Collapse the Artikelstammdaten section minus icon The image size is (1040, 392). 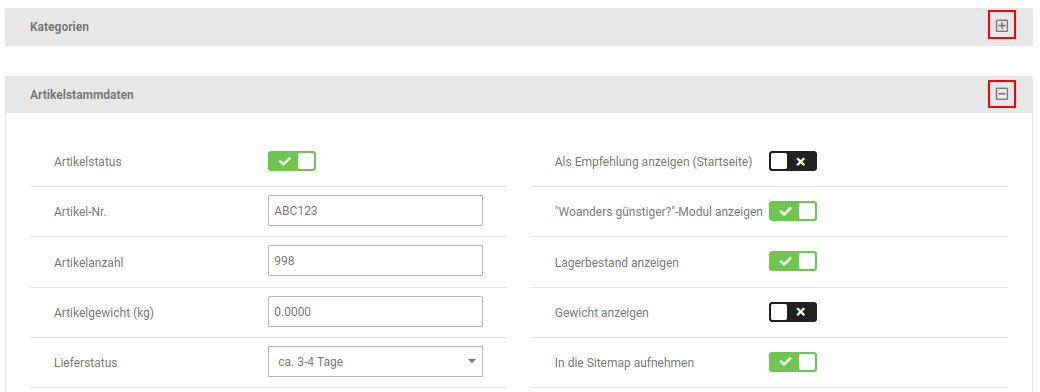1002,94
